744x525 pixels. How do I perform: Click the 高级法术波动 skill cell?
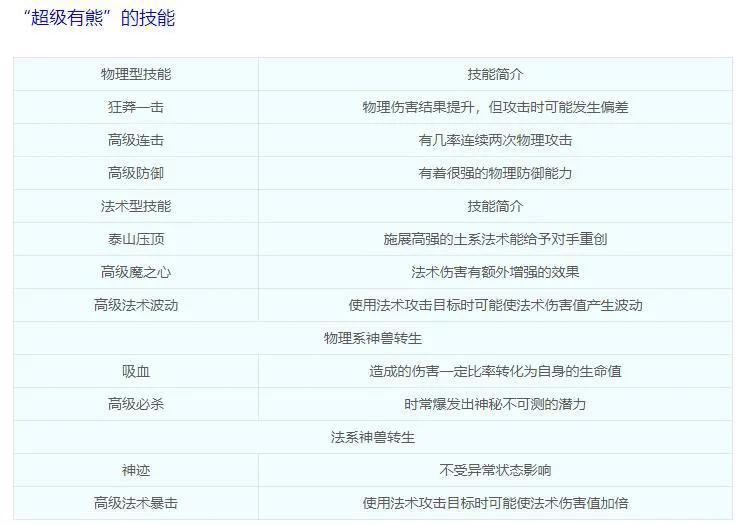(x=136, y=305)
